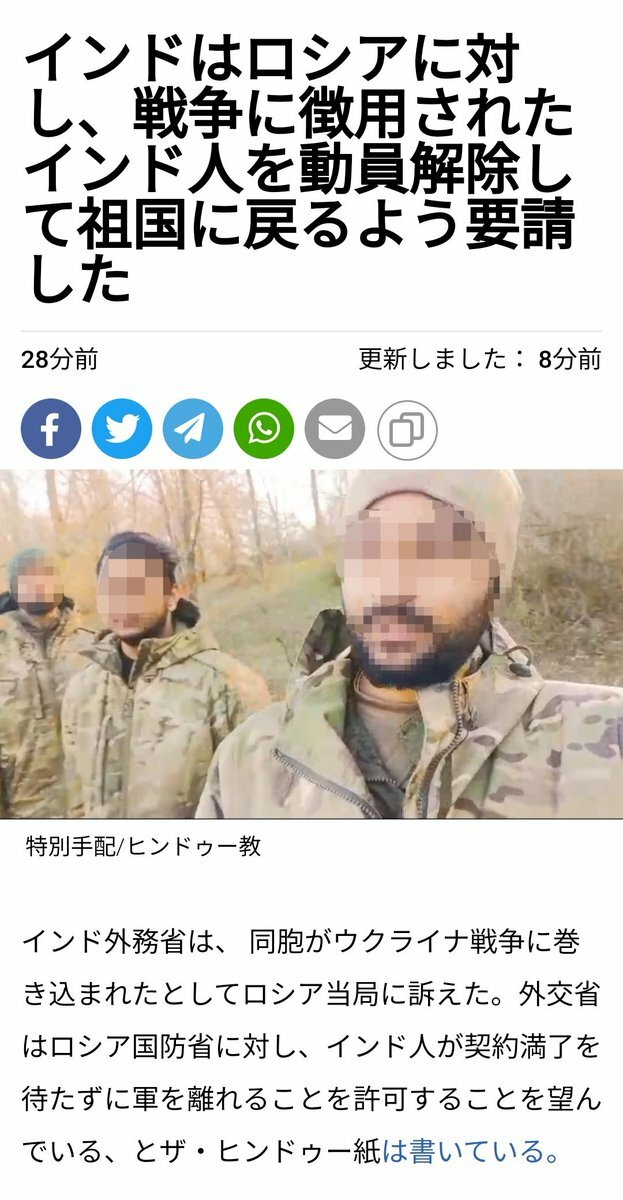The height and width of the screenshot is (1200, 623).
Task: Tap the body line starting 「待たずに軍を離れる」
Action: pos(311,1100)
